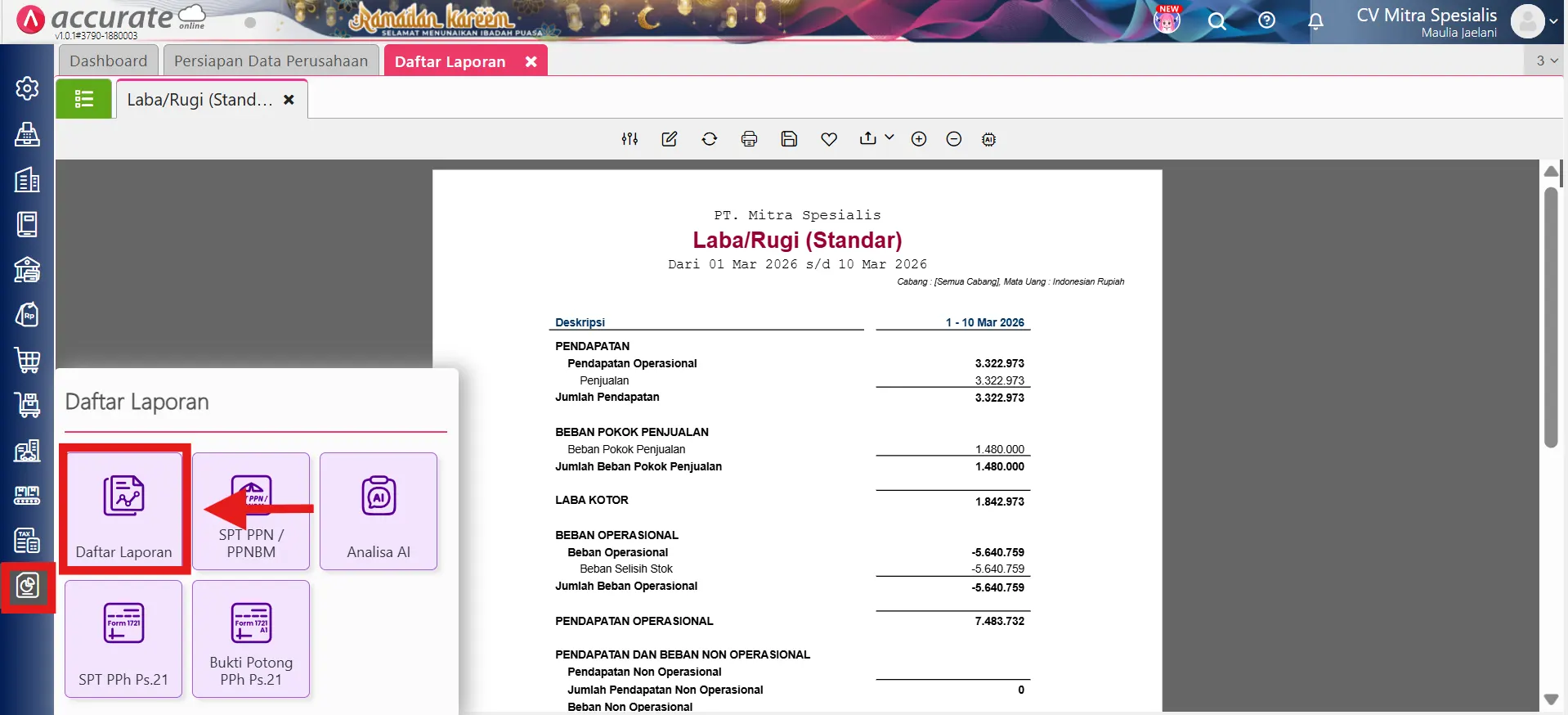Switch to the Dashboard tab

[108, 61]
